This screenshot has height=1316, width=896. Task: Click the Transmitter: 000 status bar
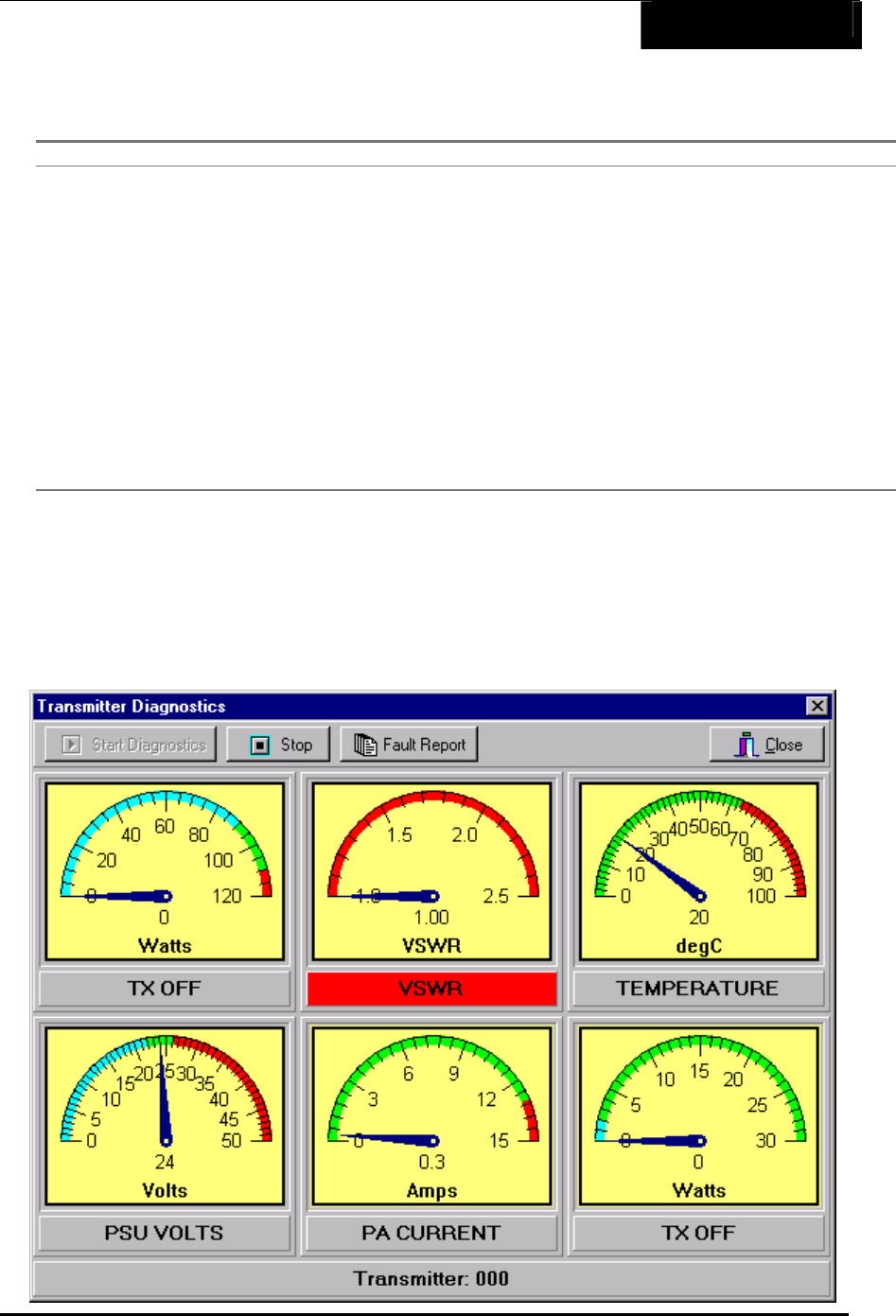tap(431, 1279)
